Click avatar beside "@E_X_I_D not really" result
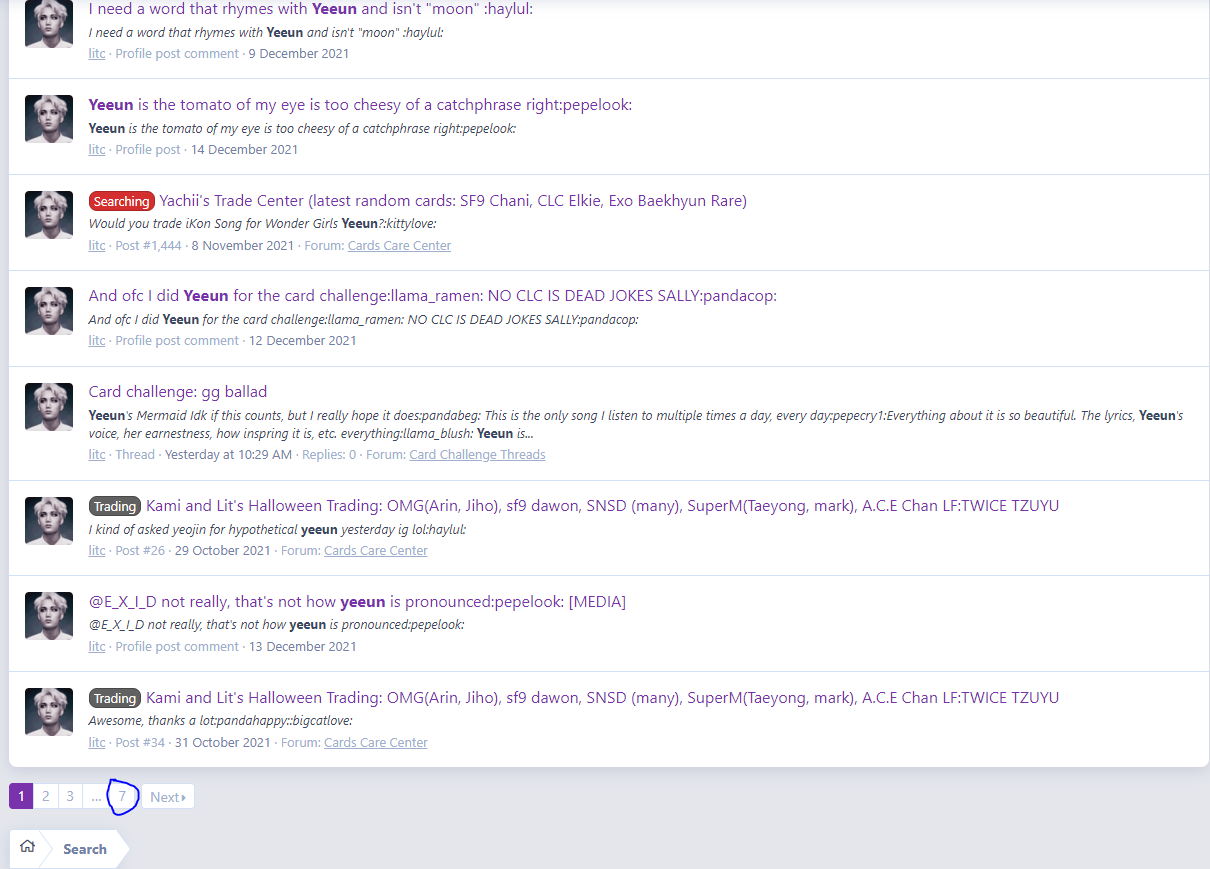Image resolution: width=1210 pixels, height=869 pixels. pyautogui.click(x=49, y=616)
